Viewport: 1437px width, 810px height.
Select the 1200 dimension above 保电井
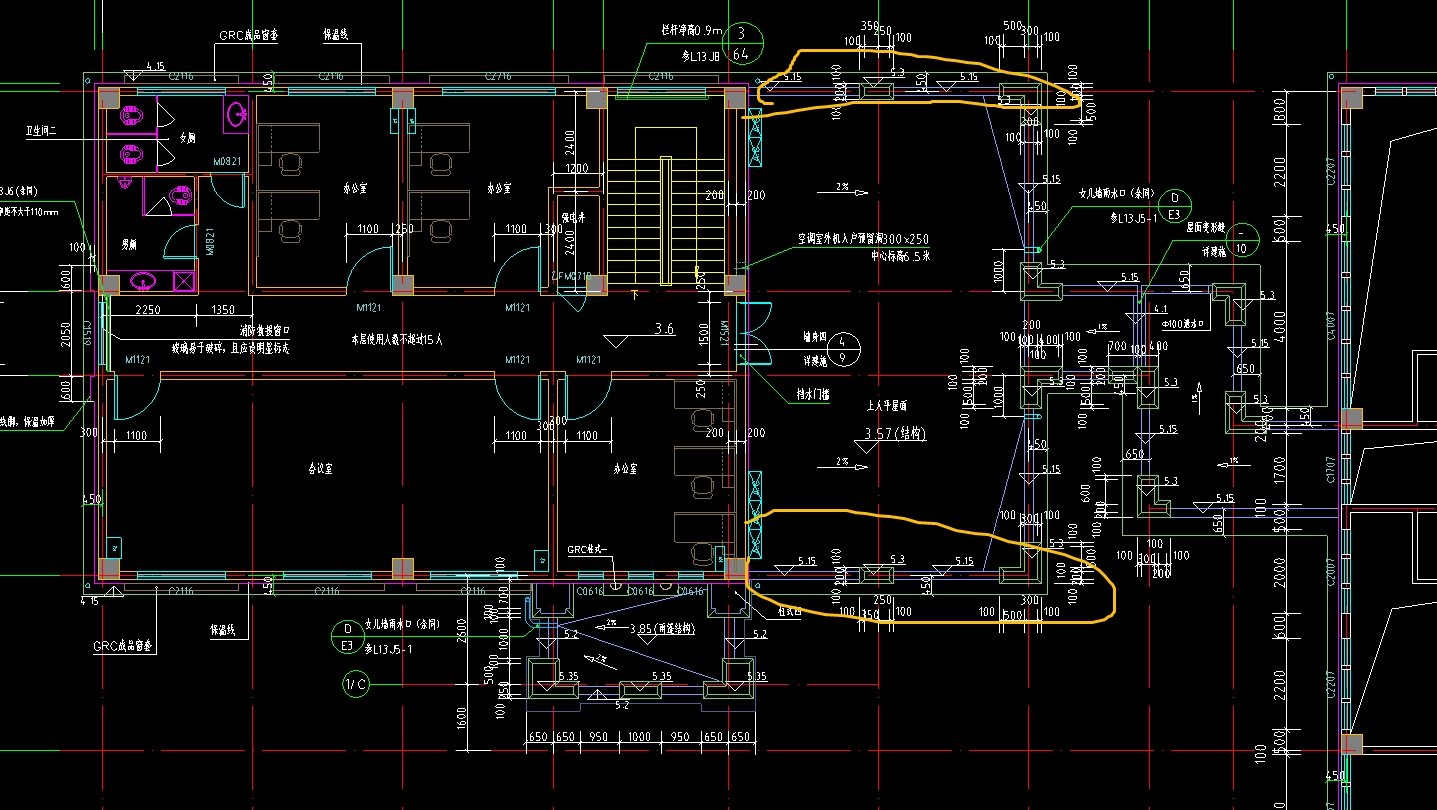point(577,168)
